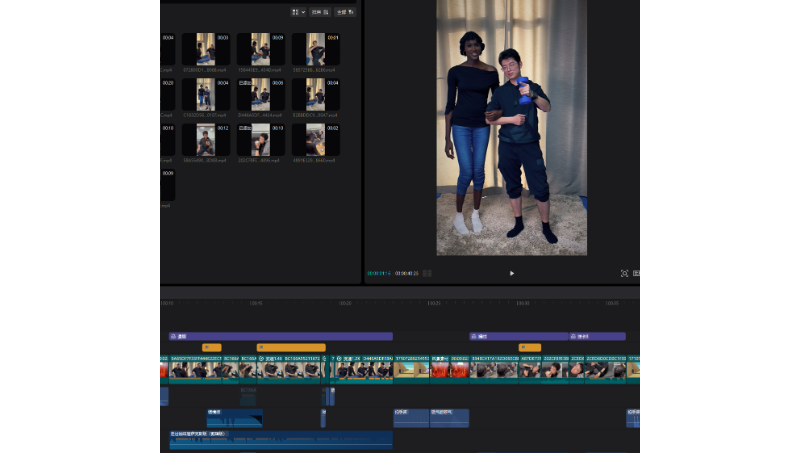Open the view layout dropdown in media panel

tap(298, 12)
